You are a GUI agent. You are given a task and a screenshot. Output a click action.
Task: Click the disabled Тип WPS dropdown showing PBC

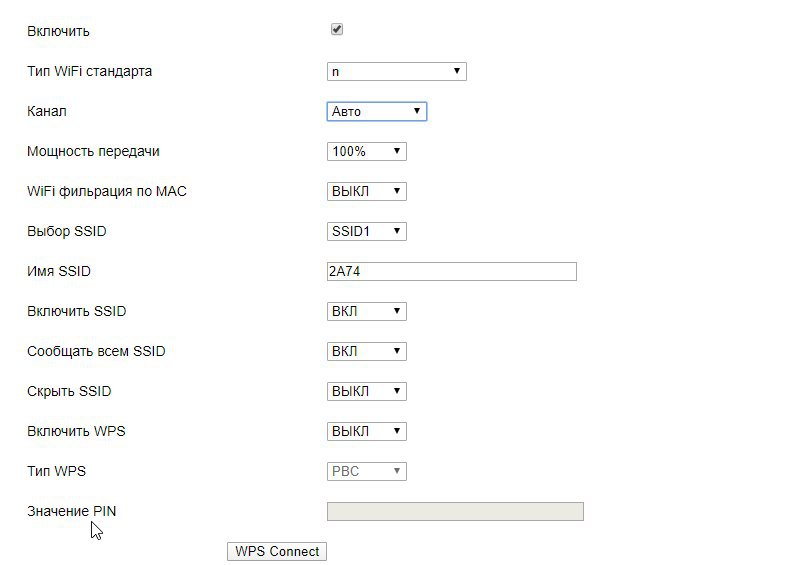click(366, 471)
